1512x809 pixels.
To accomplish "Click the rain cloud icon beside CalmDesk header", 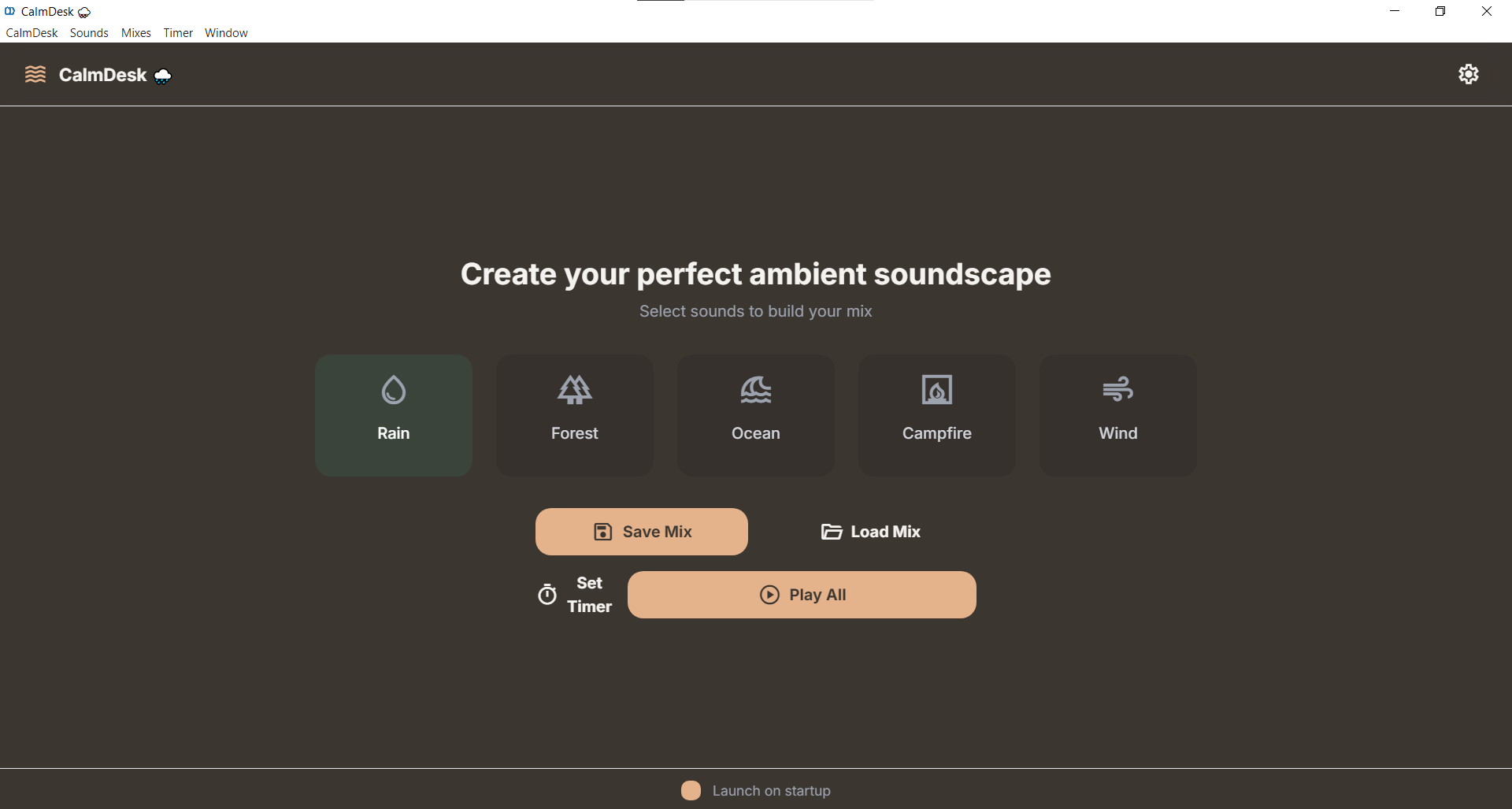I will [163, 76].
